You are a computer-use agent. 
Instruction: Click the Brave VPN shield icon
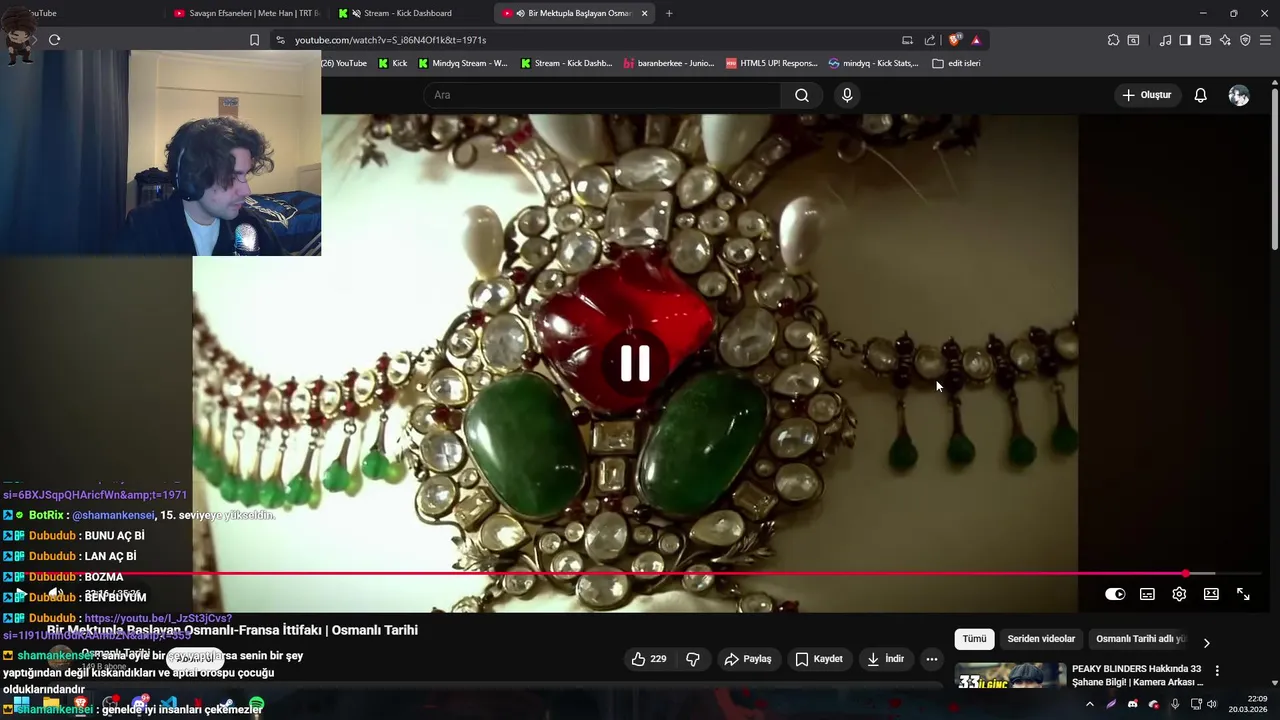tap(1245, 40)
